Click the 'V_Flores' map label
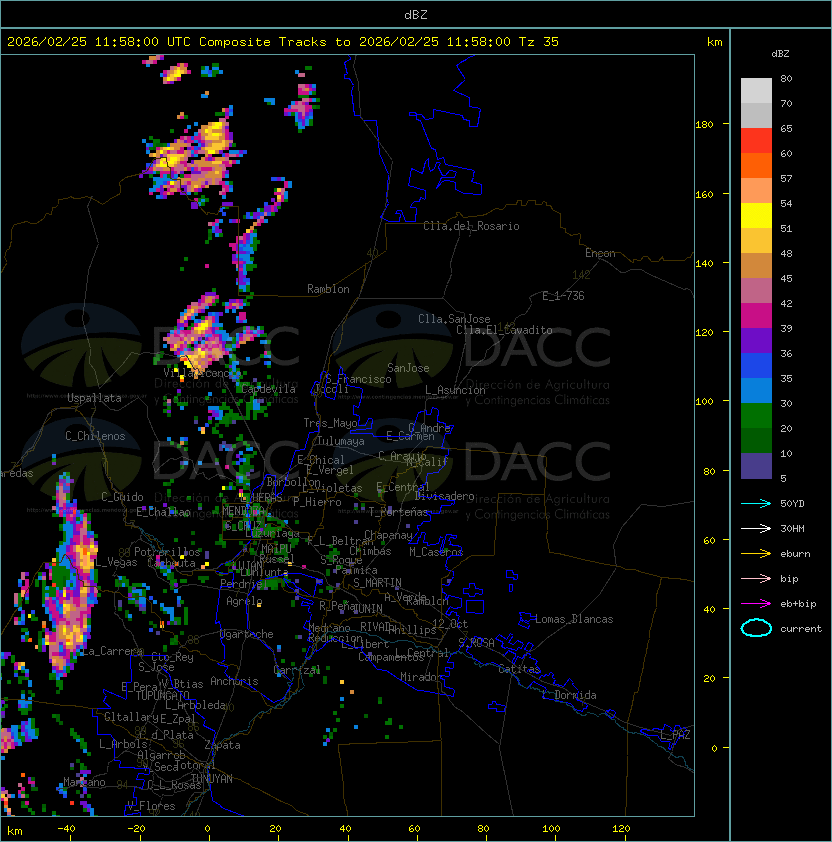 click(151, 806)
